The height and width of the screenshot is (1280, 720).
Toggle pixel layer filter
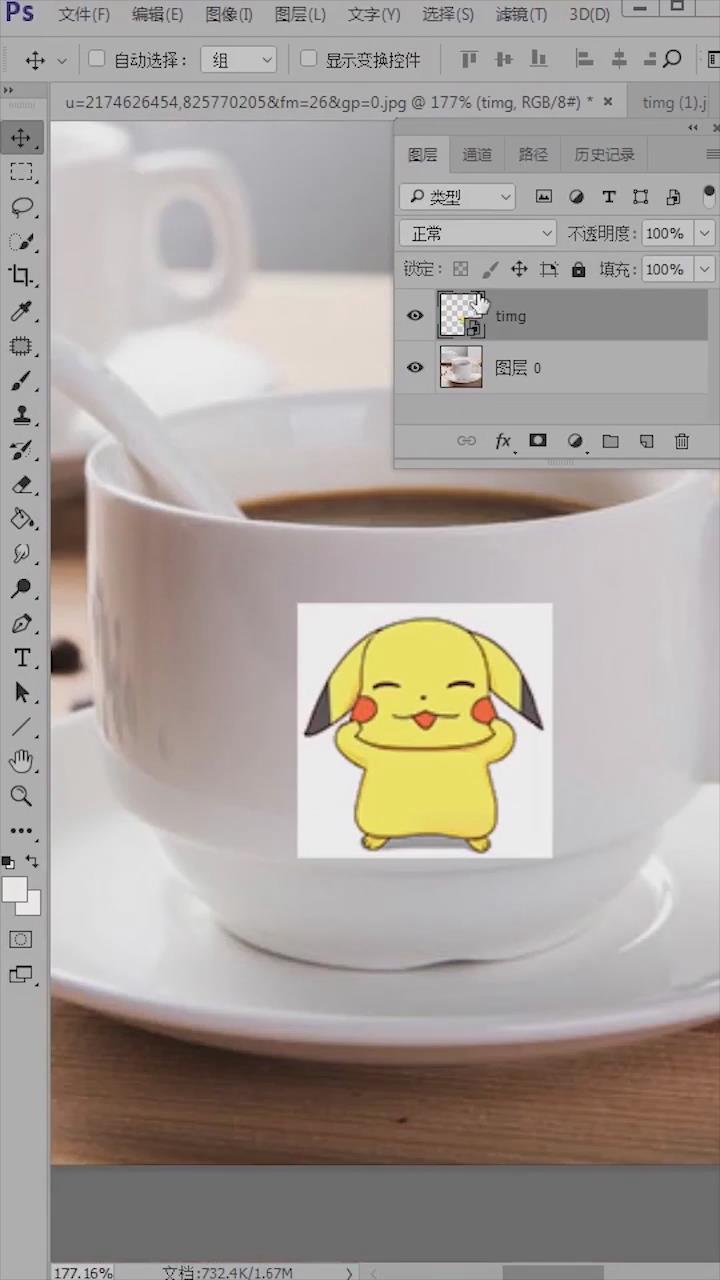[544, 197]
